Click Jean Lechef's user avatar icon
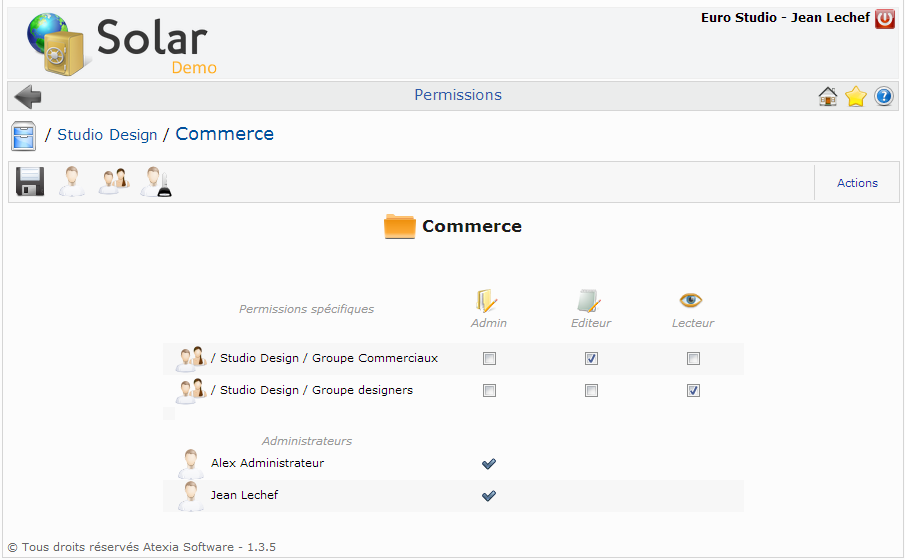 coord(191,496)
